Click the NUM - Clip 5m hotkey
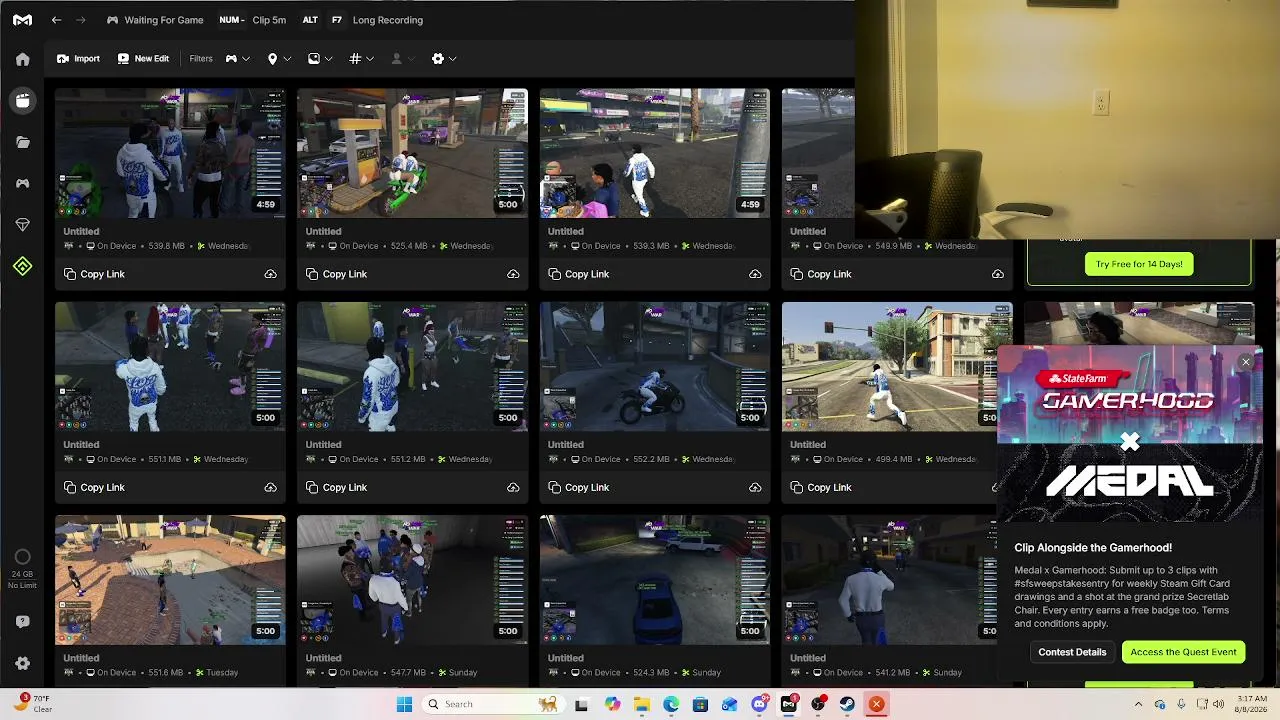 coord(252,20)
